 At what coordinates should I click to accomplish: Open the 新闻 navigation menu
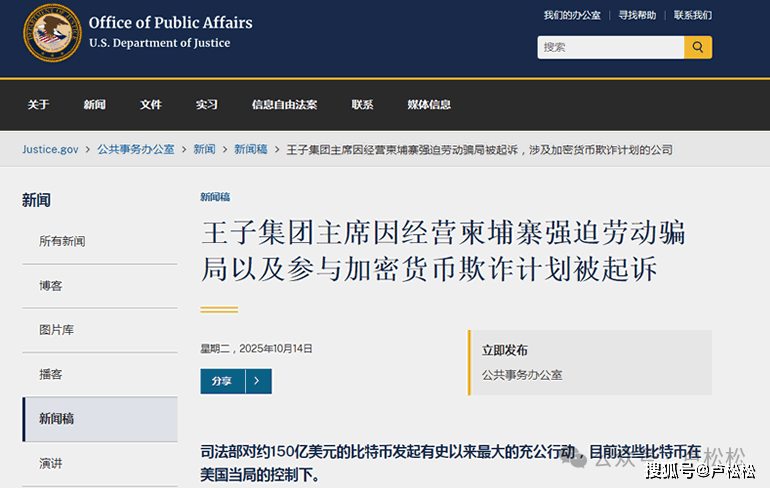pyautogui.click(x=94, y=105)
